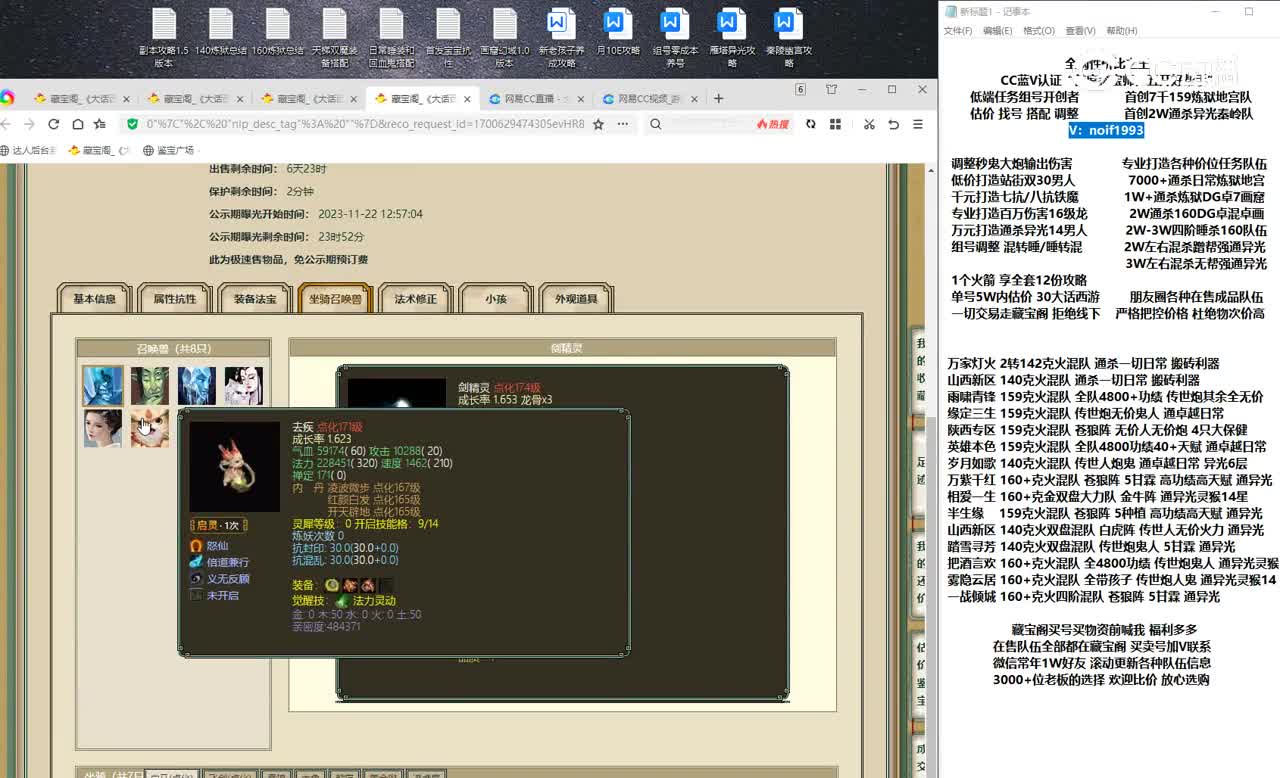The image size is (1280, 778).
Task: Select the blue-skinned summon pet portrait
Action: [102, 385]
